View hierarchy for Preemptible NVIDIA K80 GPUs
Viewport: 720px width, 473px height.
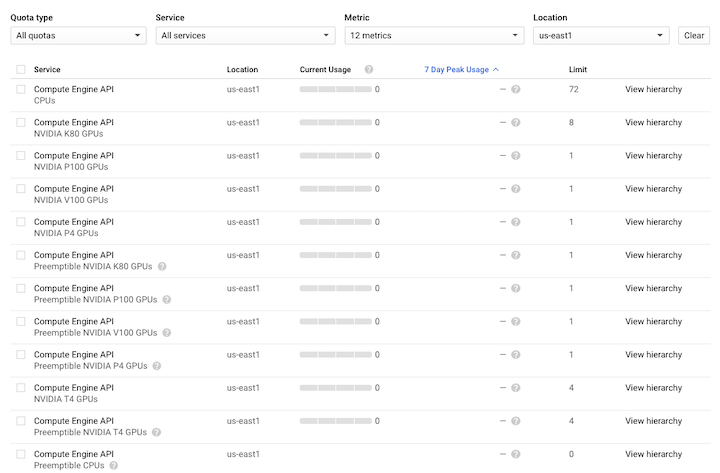coord(653,255)
